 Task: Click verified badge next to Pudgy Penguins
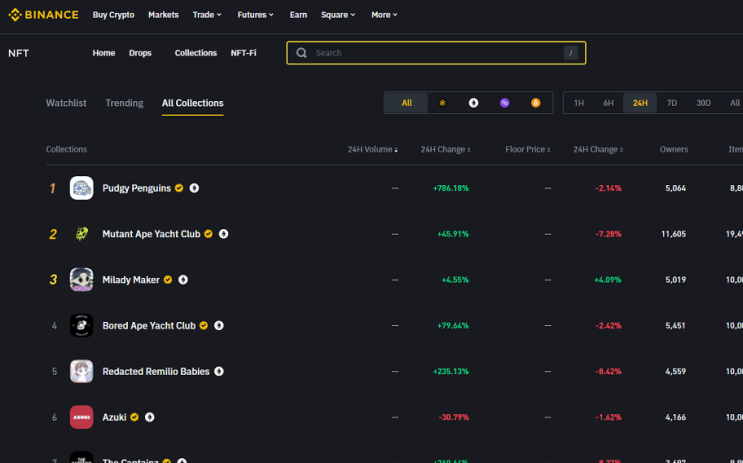[179, 188]
